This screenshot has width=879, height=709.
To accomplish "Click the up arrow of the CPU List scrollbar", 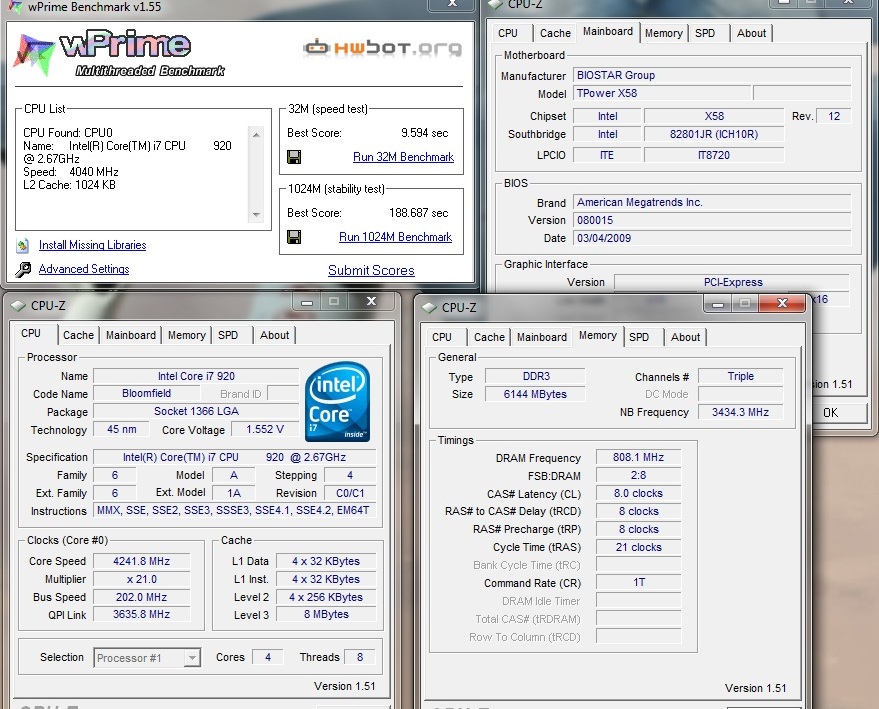I will [256, 135].
